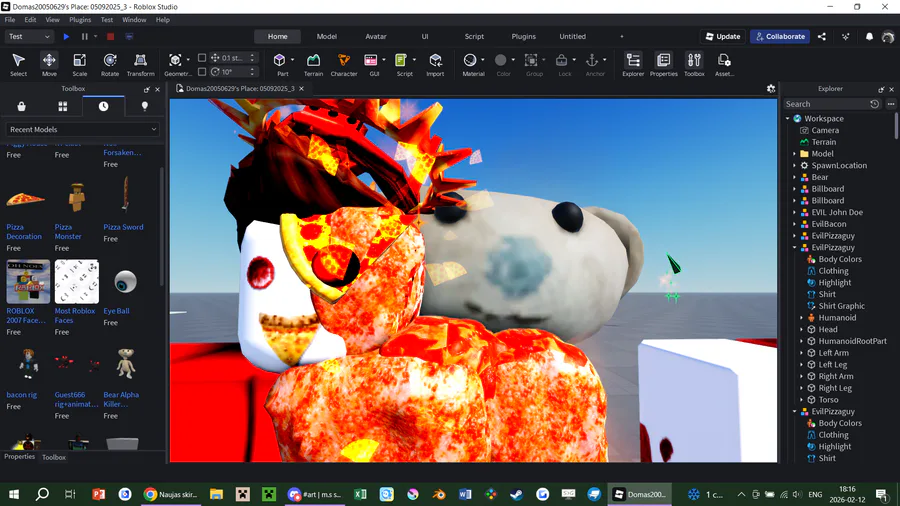900x506 pixels.
Task: Expand the EVIL John Doe node
Action: coord(795,212)
